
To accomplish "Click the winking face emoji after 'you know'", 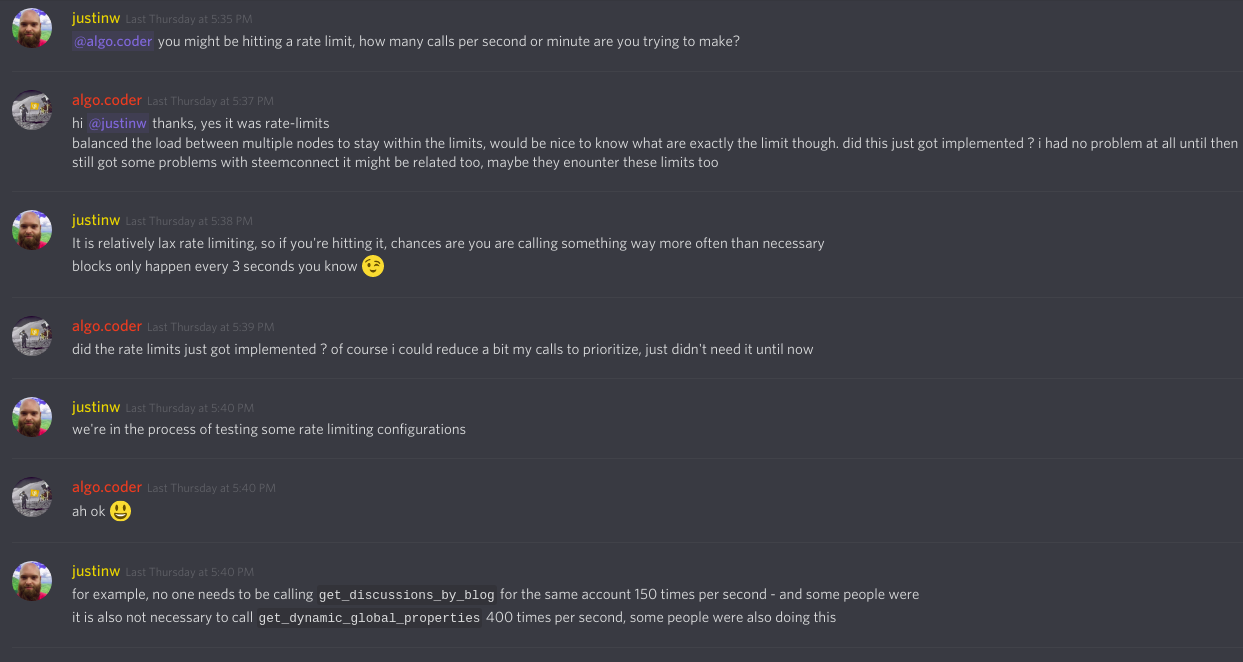I will tap(373, 267).
